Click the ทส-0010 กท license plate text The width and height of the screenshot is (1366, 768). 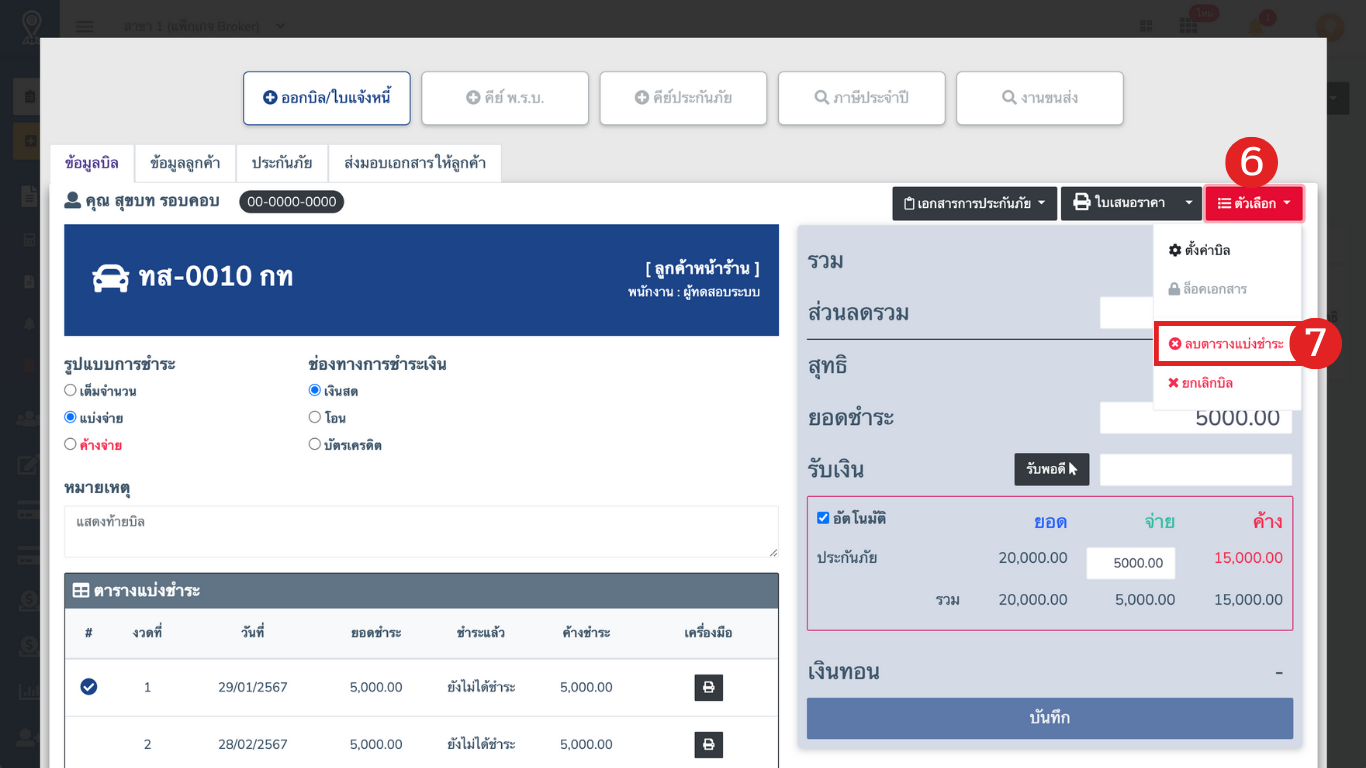[x=216, y=277]
